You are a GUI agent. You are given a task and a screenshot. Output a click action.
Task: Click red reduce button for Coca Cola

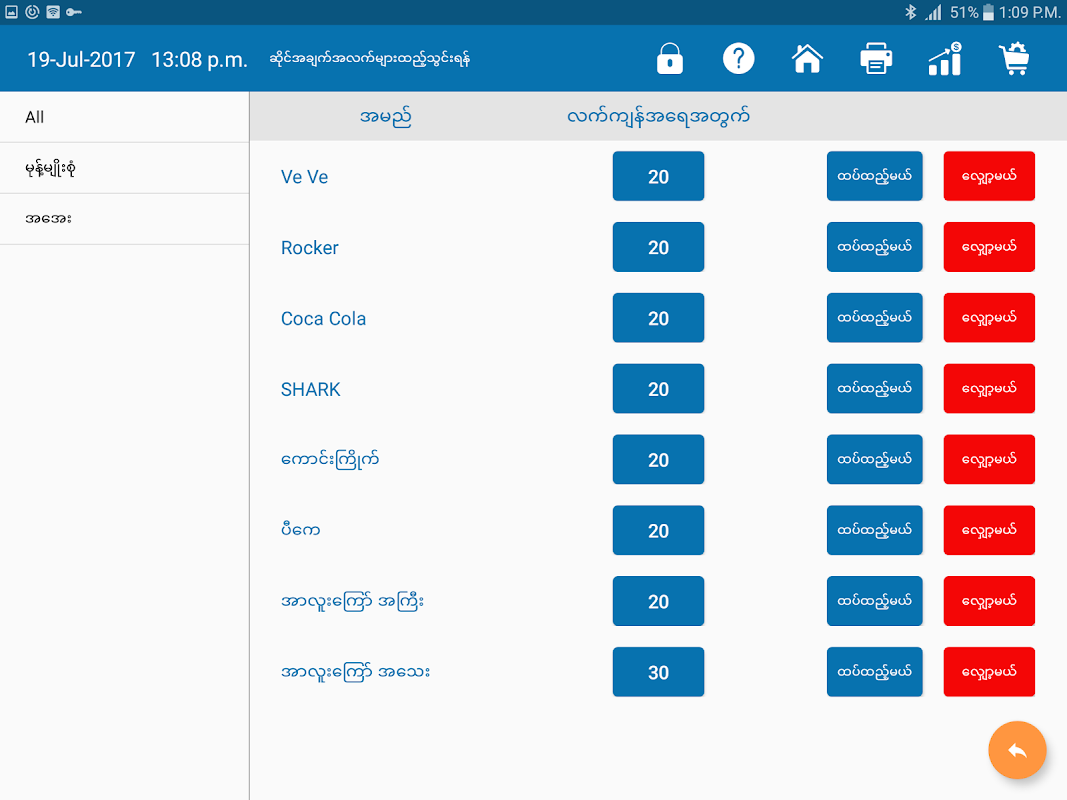coord(989,318)
